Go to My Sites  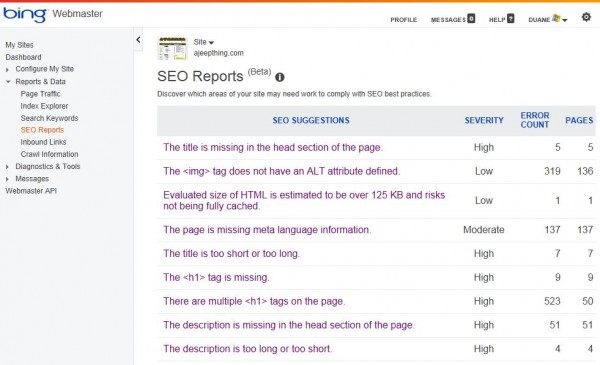[x=19, y=45]
